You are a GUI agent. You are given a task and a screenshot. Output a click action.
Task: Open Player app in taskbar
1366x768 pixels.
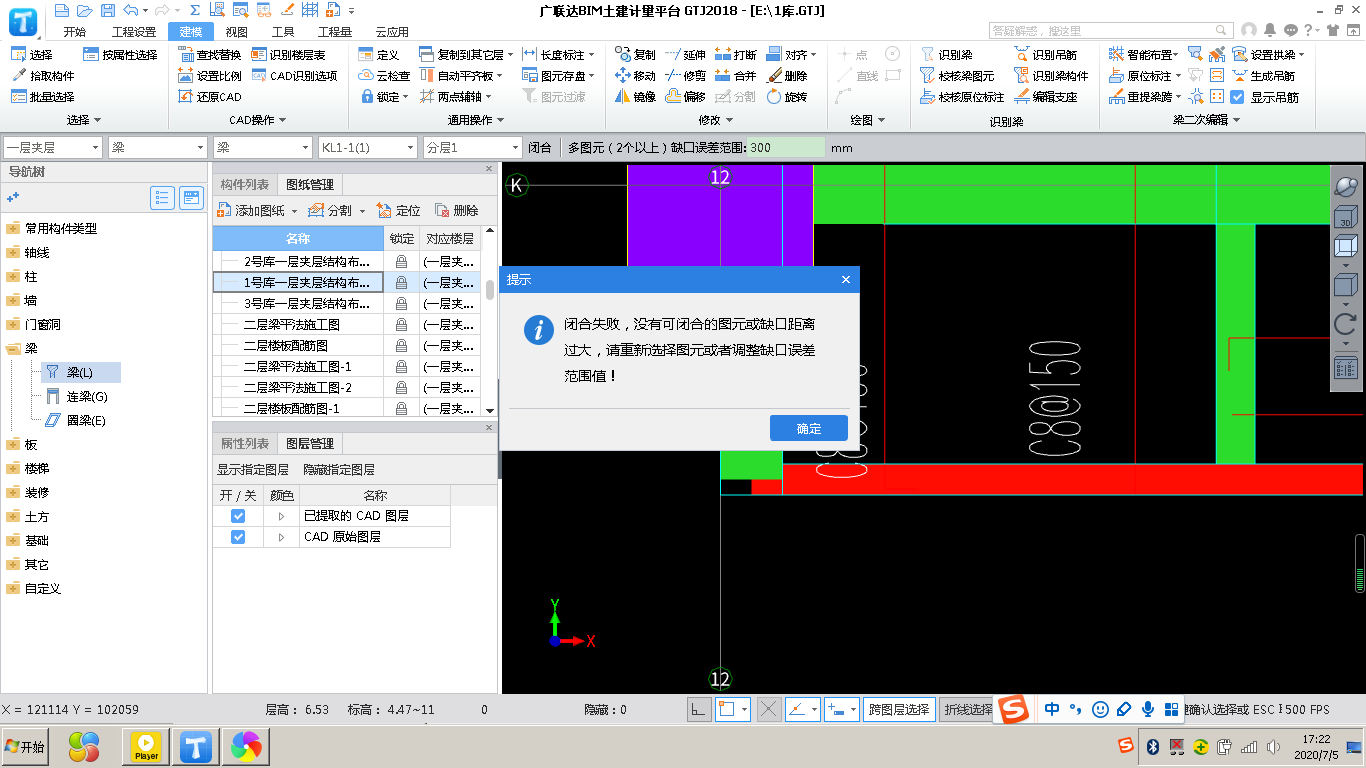(146, 746)
